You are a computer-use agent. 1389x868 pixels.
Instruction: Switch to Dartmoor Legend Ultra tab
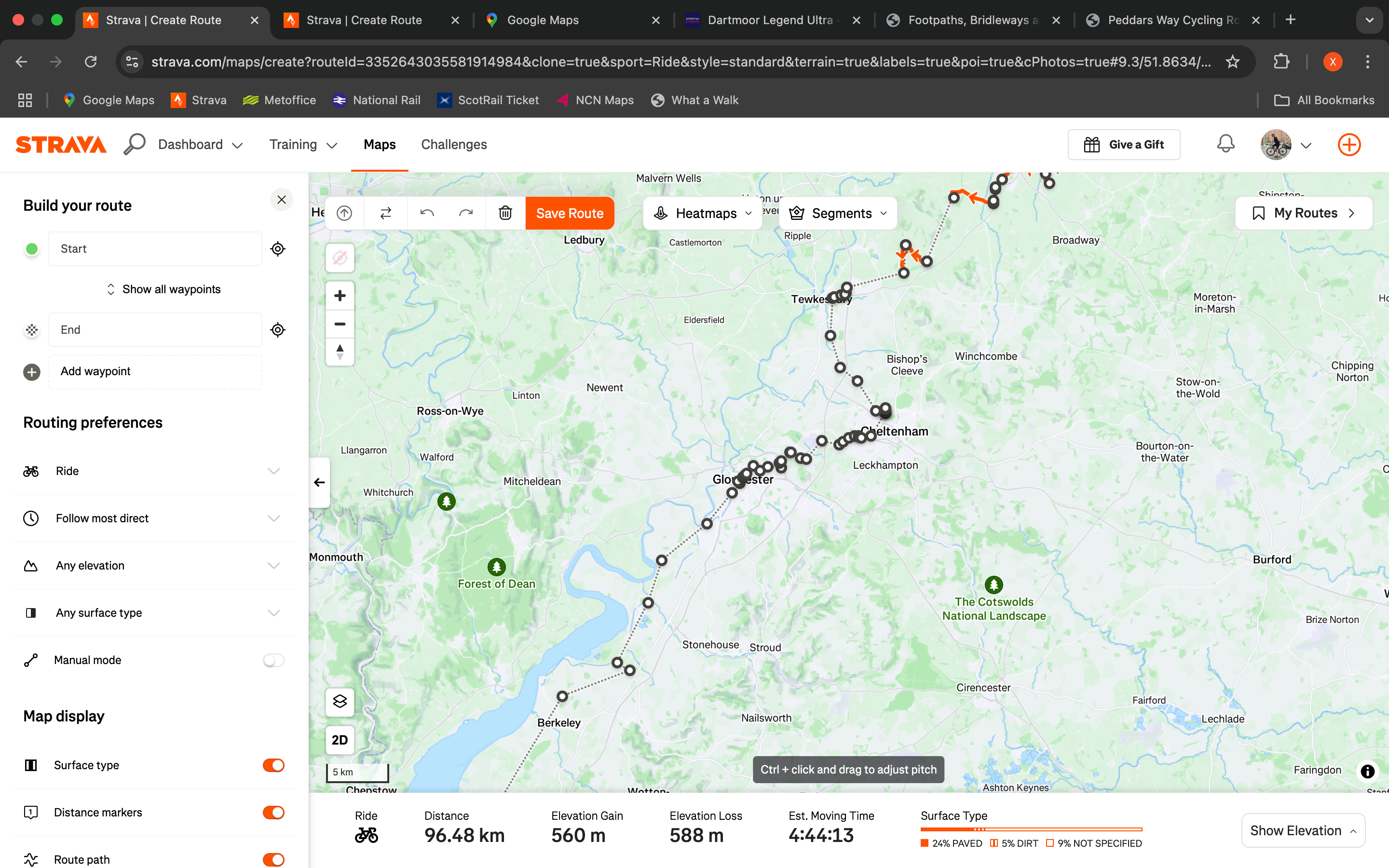click(x=773, y=20)
